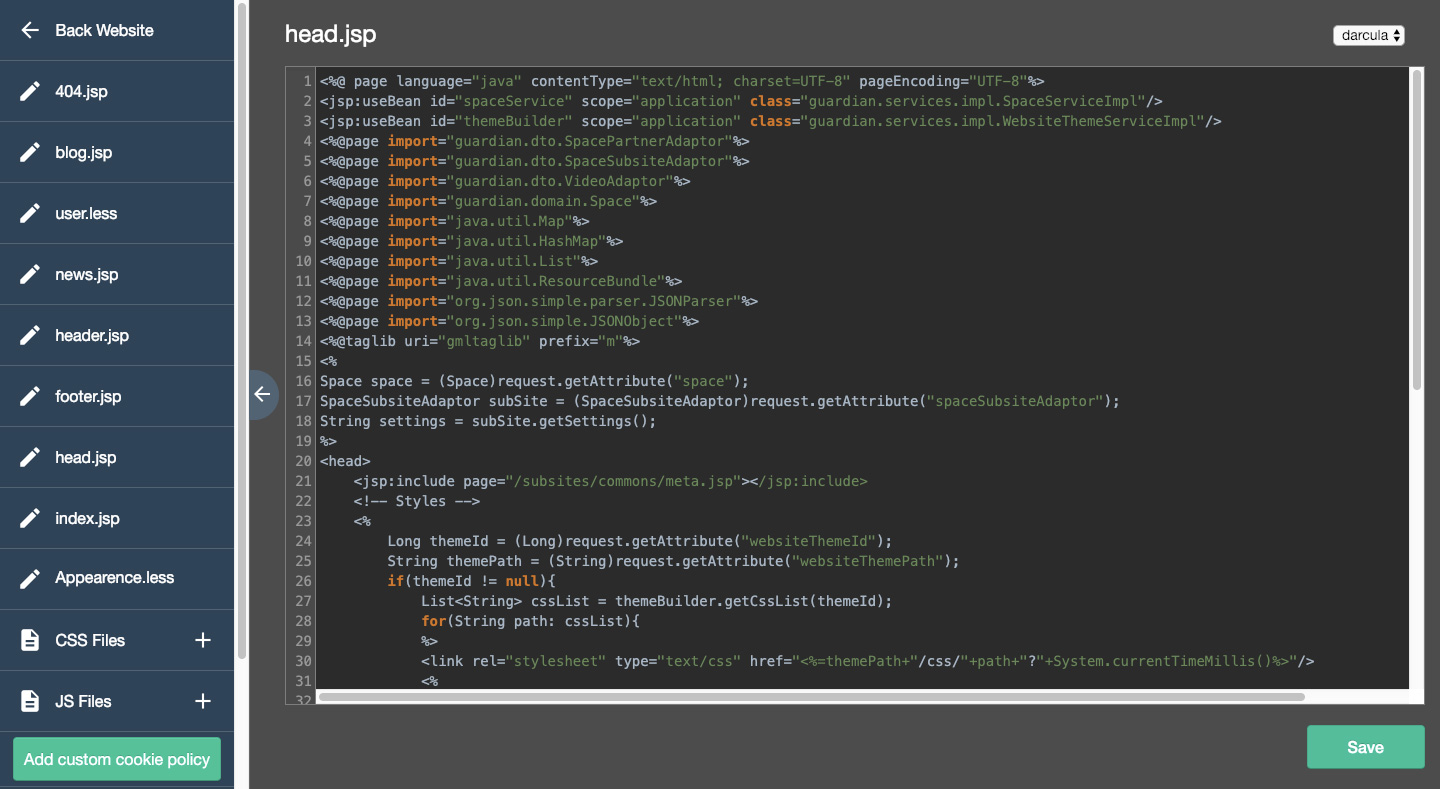Click the pencil icon beside user.less
The image size is (1440, 789).
point(30,214)
